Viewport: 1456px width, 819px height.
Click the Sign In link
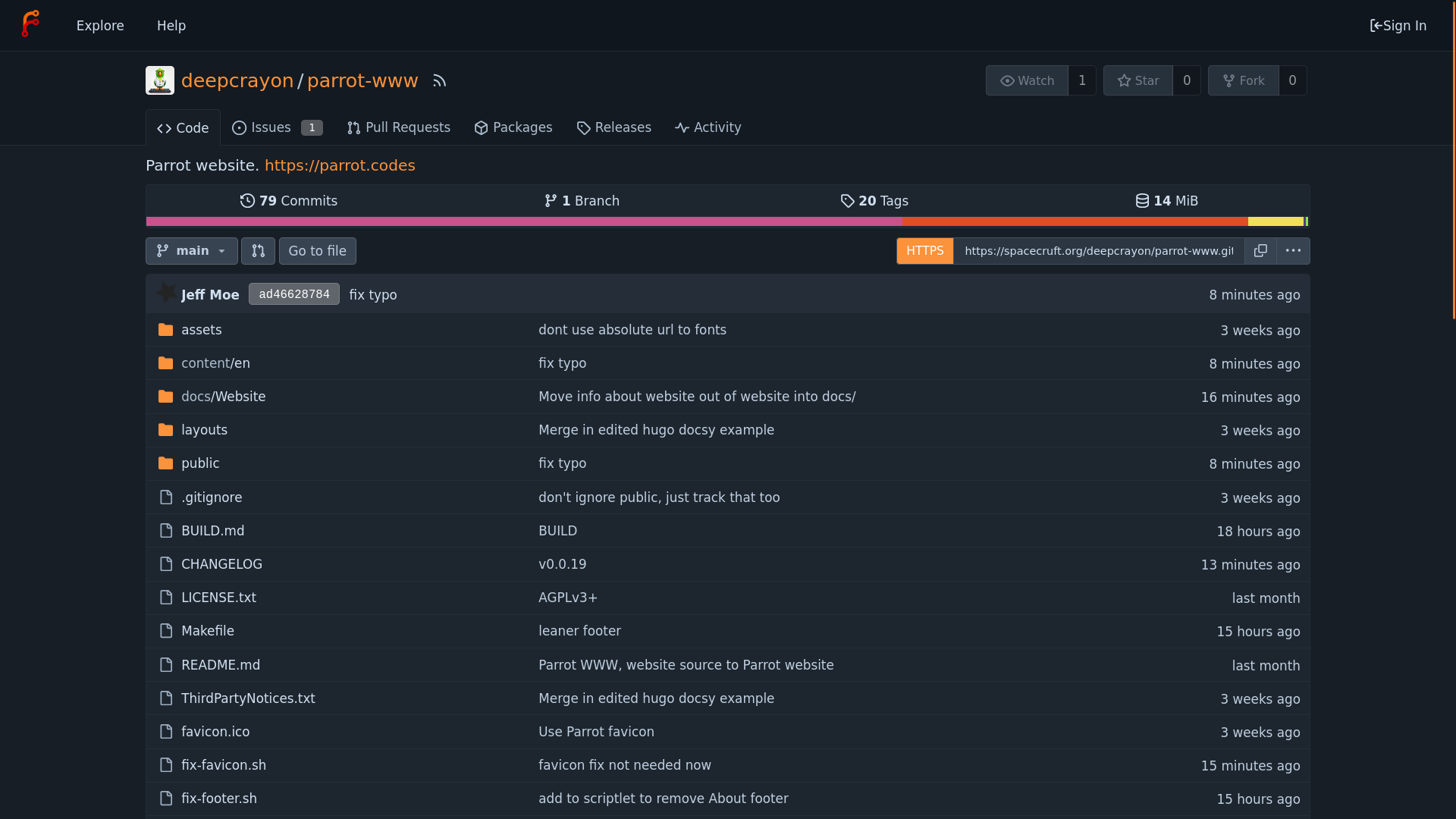[x=1398, y=26]
